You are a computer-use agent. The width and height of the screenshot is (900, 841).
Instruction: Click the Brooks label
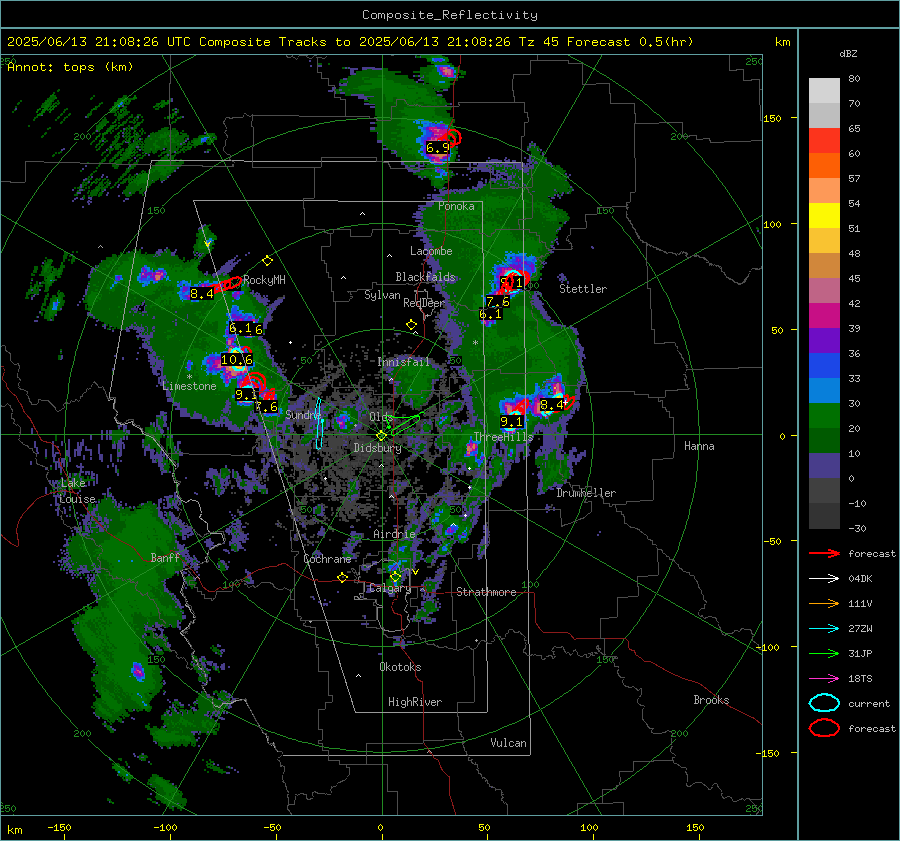(x=711, y=700)
